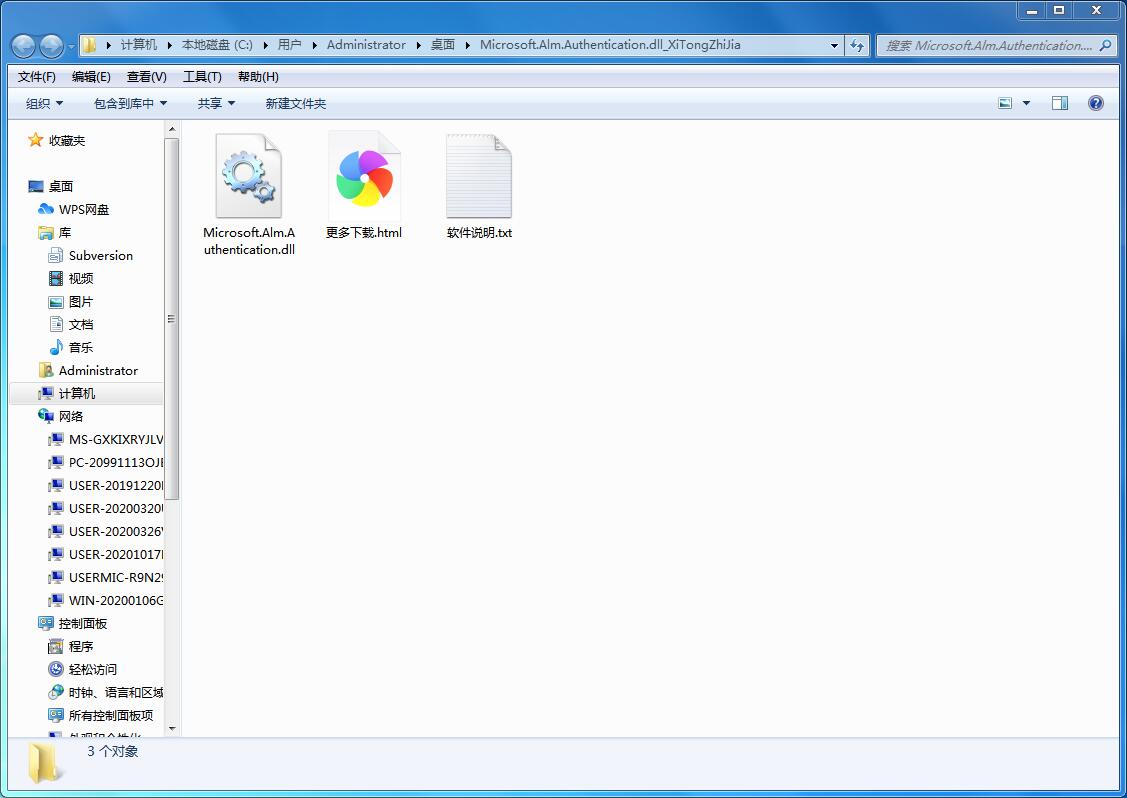This screenshot has height=798, width=1127.
Task: Select 控制面板 in the navigation pane
Action: [83, 624]
